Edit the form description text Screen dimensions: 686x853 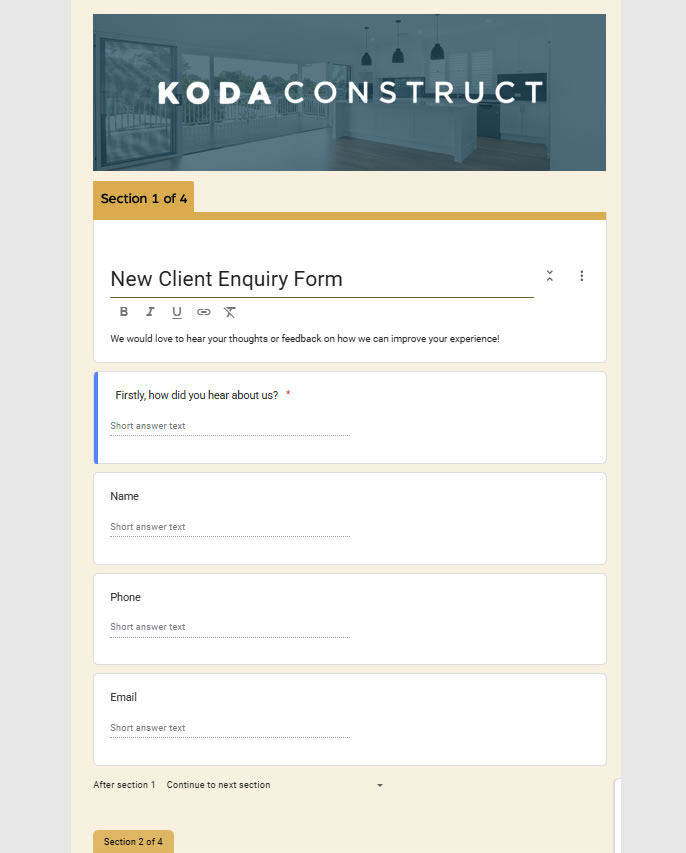(304, 338)
